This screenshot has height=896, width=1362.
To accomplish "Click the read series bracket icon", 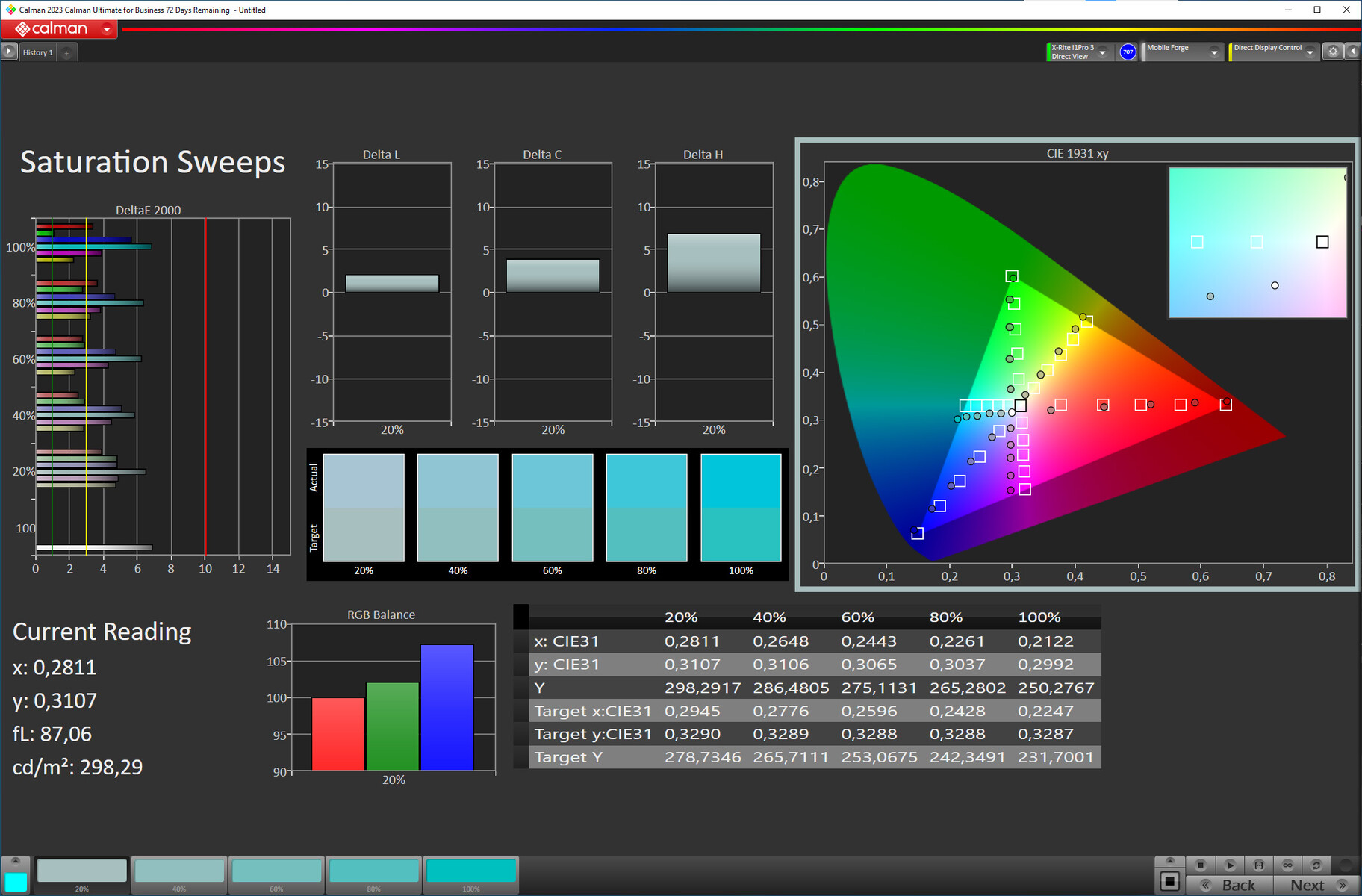I will [x=1259, y=865].
